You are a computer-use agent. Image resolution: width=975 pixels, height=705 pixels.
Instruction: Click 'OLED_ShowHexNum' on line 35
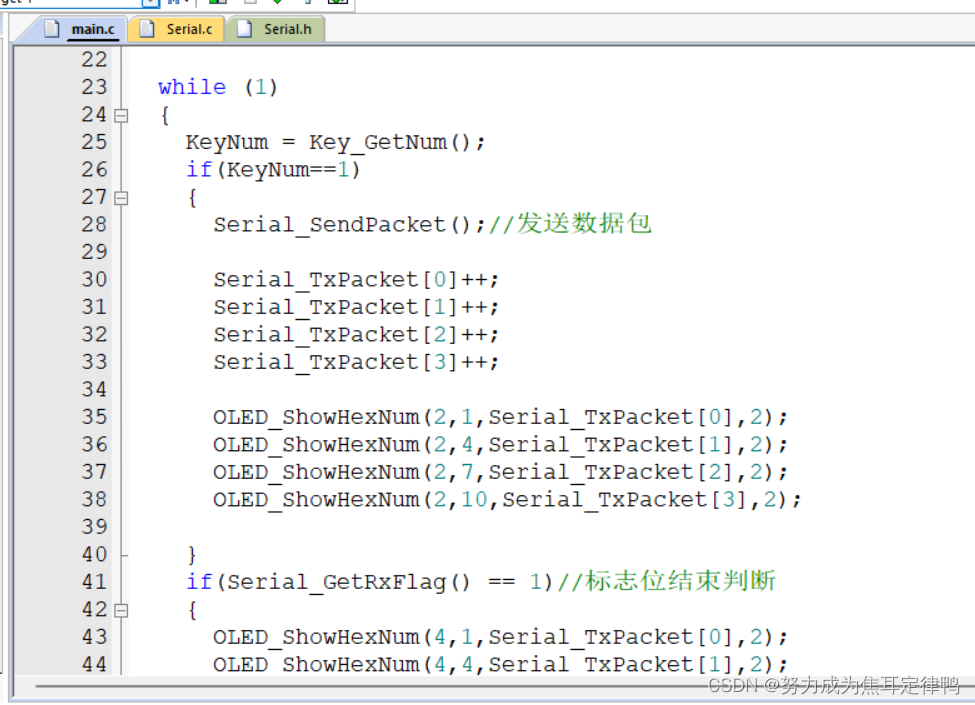pyautogui.click(x=317, y=417)
